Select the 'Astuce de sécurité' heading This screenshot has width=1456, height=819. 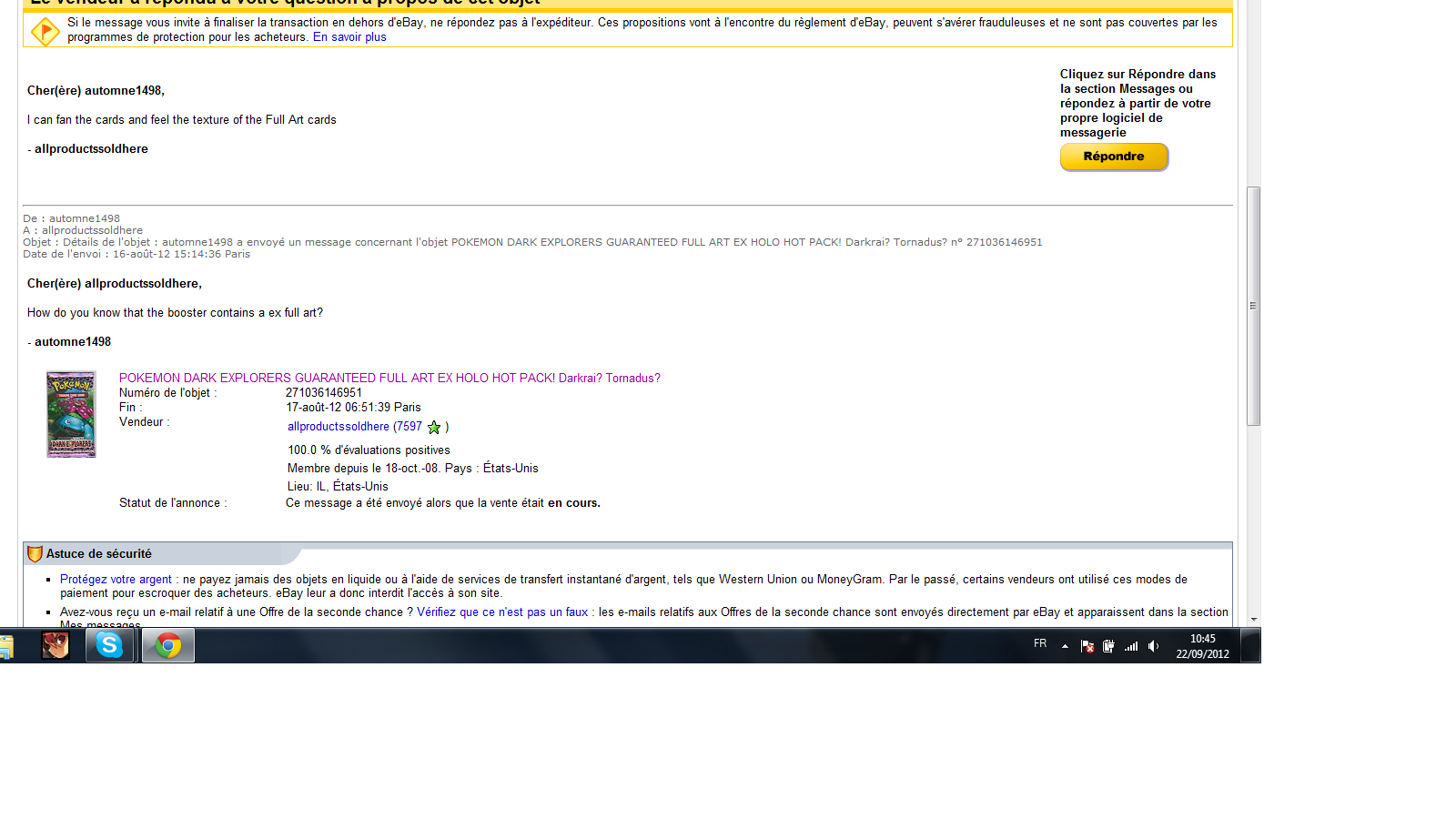pos(99,553)
